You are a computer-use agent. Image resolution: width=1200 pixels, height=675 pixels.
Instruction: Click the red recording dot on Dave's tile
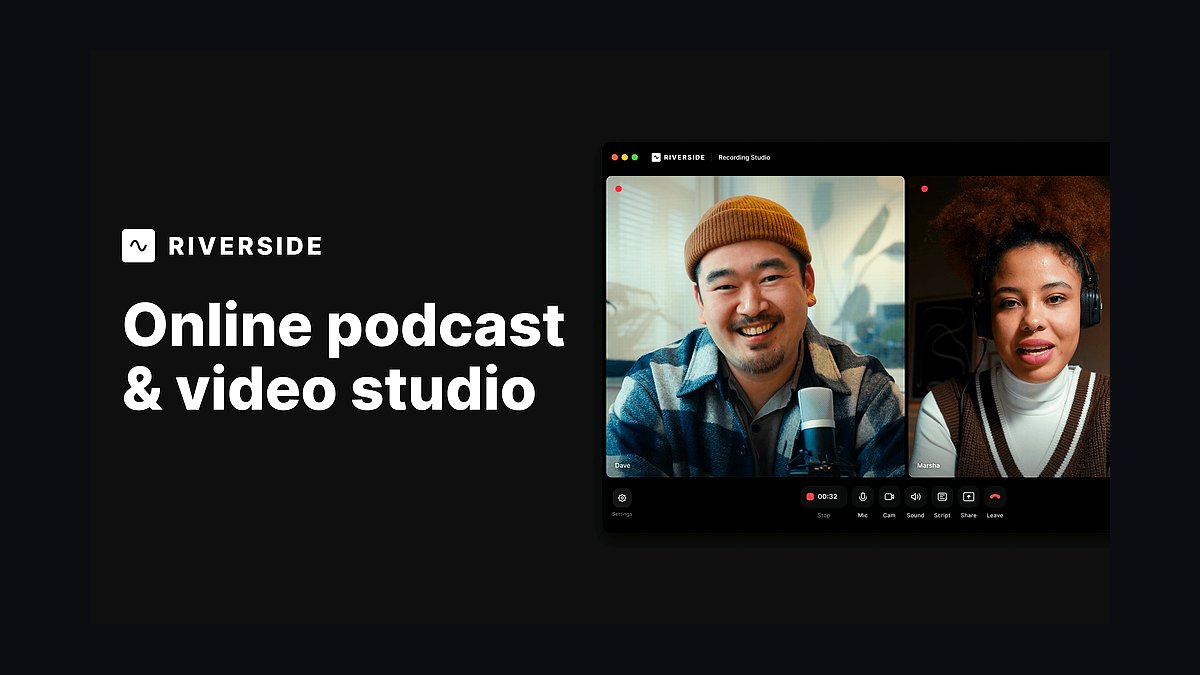618,188
